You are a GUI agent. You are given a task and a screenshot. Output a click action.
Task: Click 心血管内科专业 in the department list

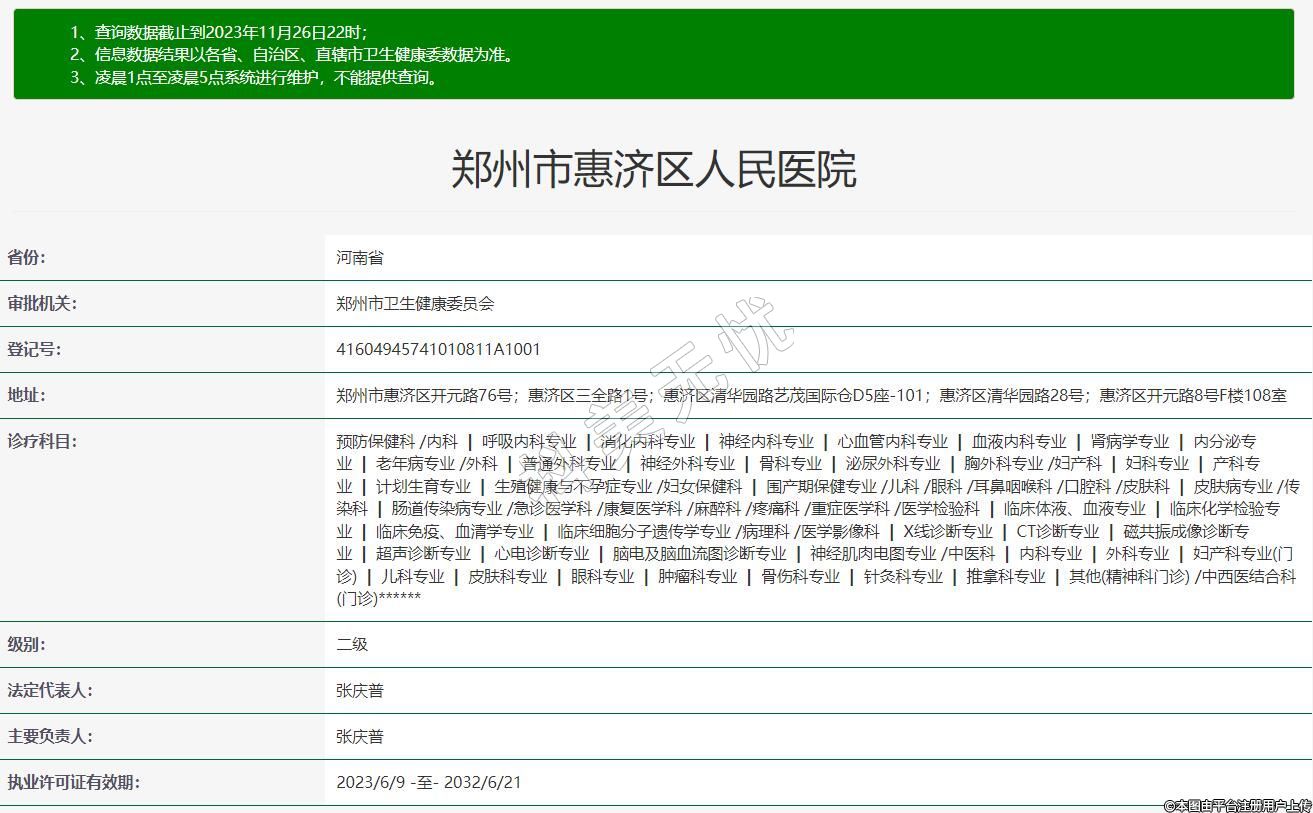(892, 442)
